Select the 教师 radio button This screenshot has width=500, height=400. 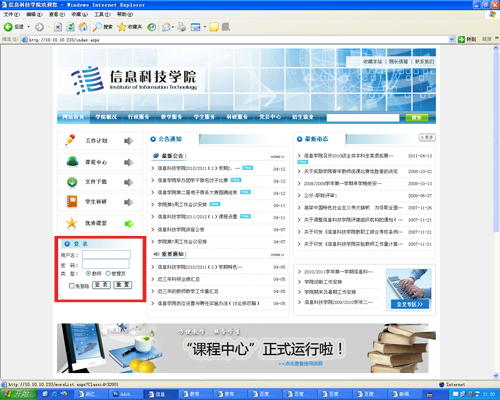click(x=88, y=273)
